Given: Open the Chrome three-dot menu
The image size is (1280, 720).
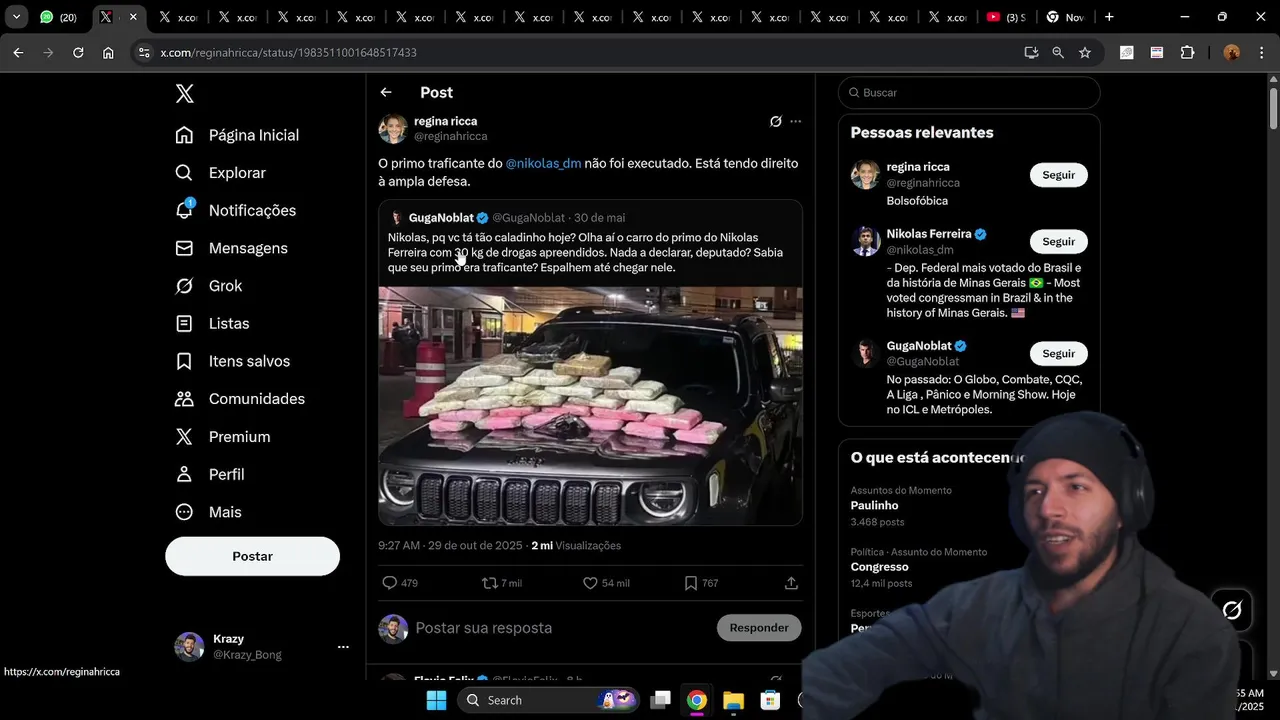Looking at the screenshot, I should click(x=1260, y=53).
